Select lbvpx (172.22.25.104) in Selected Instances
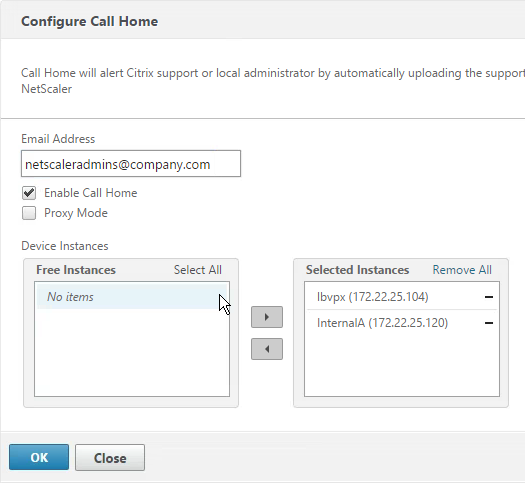This screenshot has width=525, height=483. [402, 297]
